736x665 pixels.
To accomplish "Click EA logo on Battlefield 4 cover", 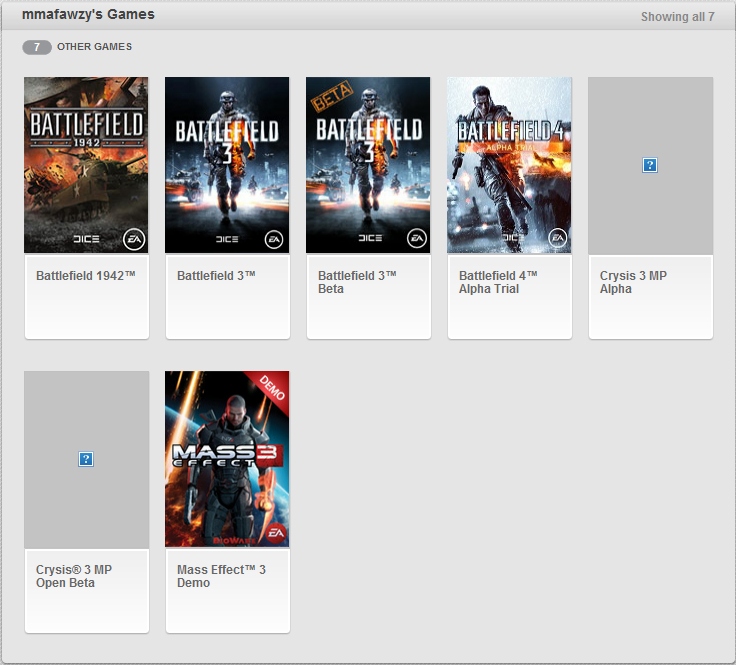I will (557, 239).
